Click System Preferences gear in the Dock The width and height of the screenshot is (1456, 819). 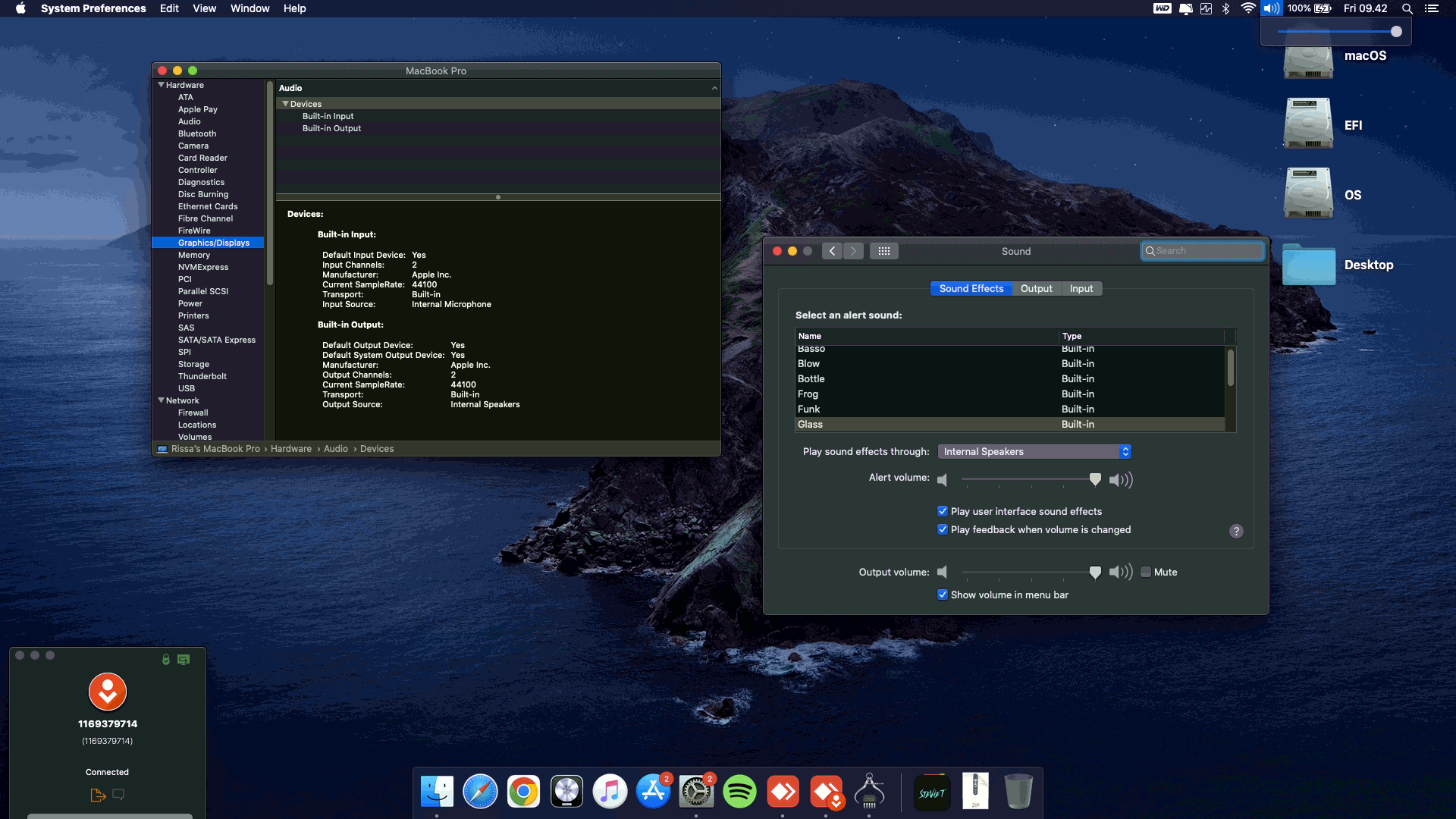point(696,792)
